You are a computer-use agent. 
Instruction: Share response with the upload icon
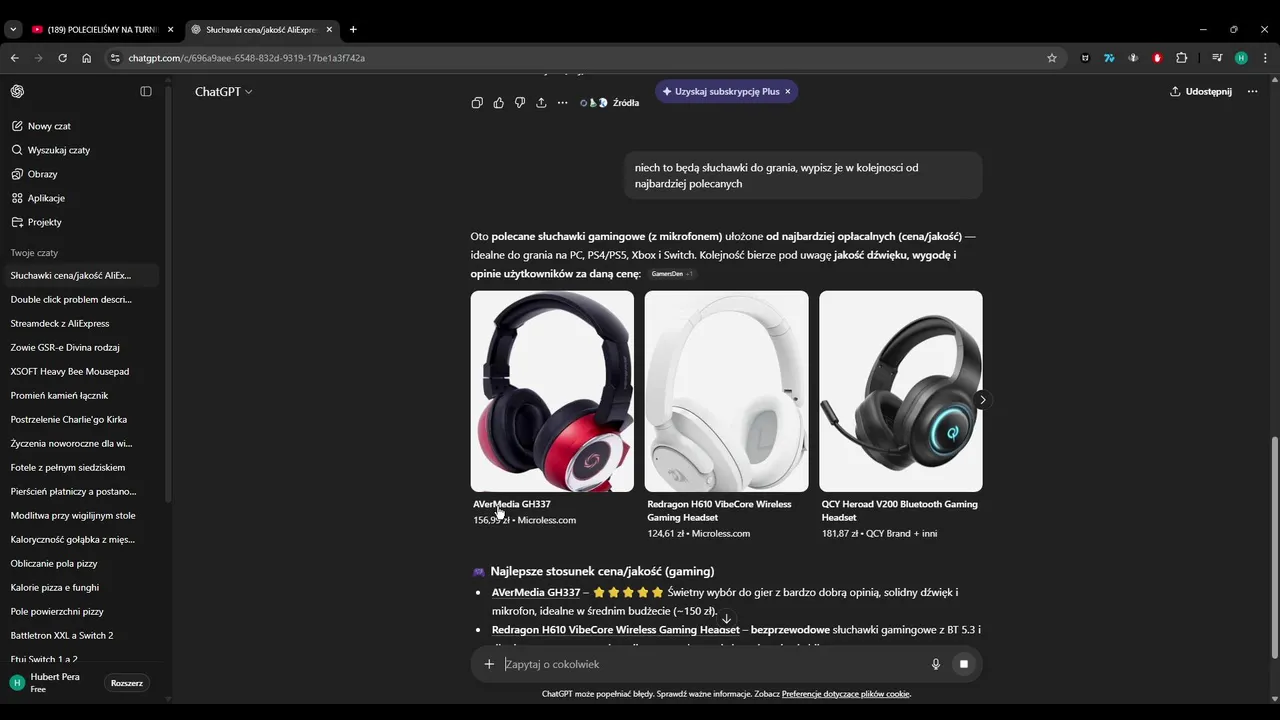click(541, 103)
